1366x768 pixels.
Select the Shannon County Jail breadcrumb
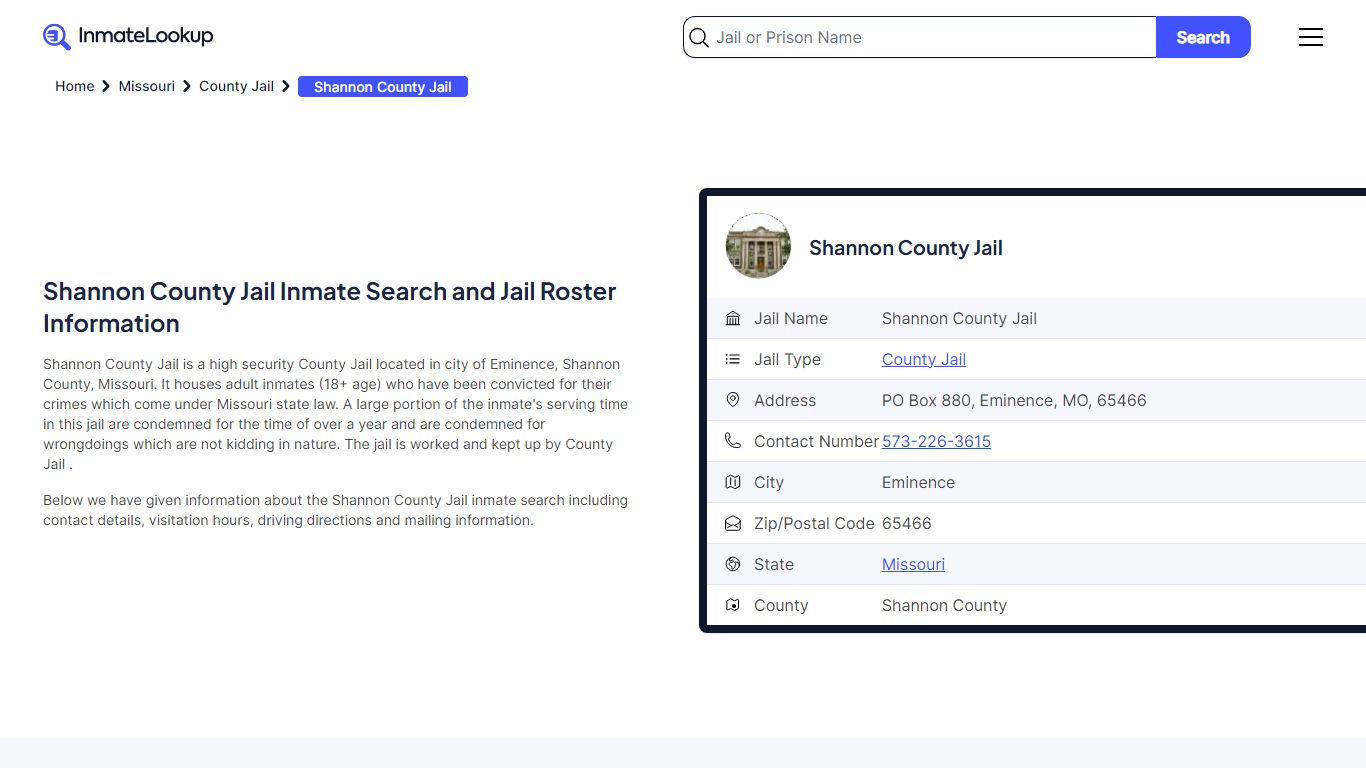(383, 87)
